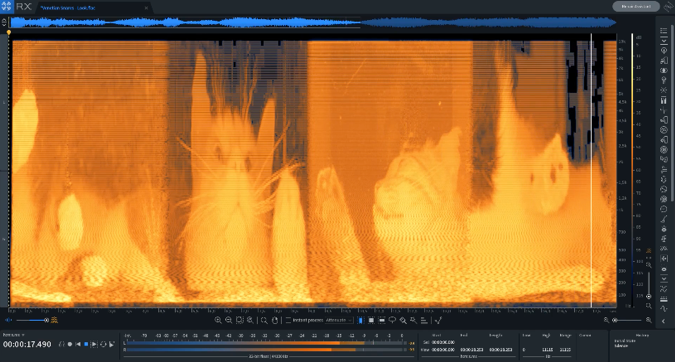Select the time-frequency selection tool
The width and height of the screenshot is (675, 362).
click(371, 320)
